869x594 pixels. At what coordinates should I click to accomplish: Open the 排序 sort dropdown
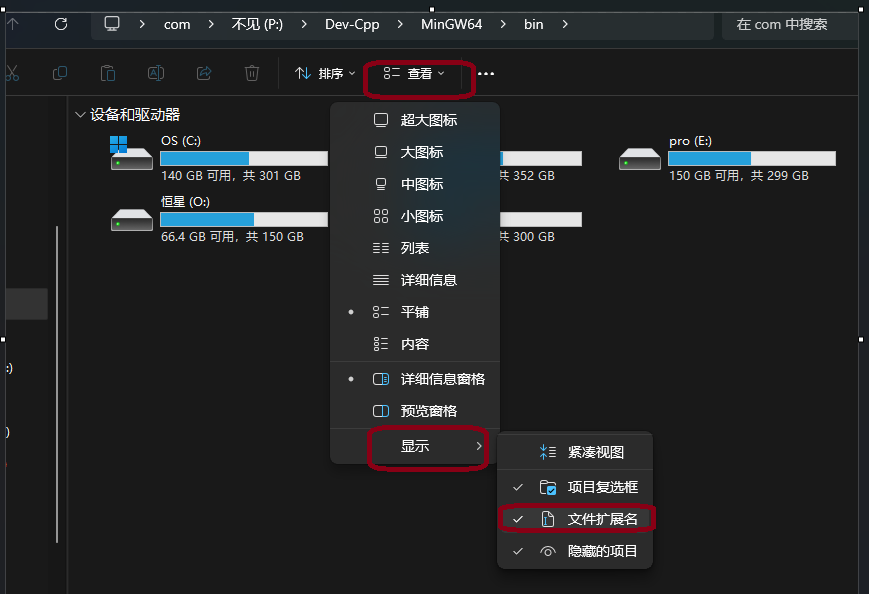tap(325, 73)
